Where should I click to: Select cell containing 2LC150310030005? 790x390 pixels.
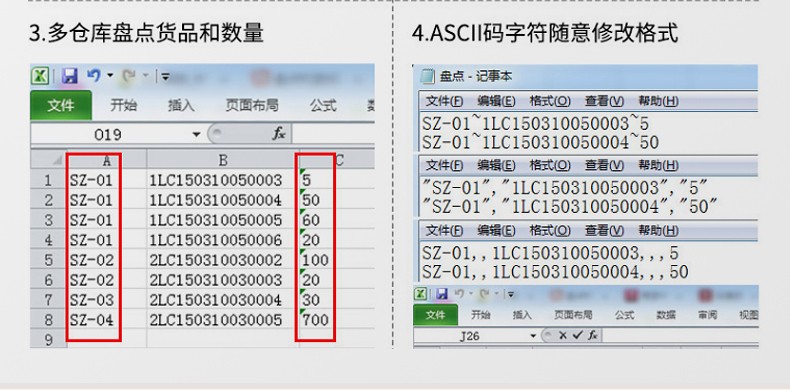(215, 319)
